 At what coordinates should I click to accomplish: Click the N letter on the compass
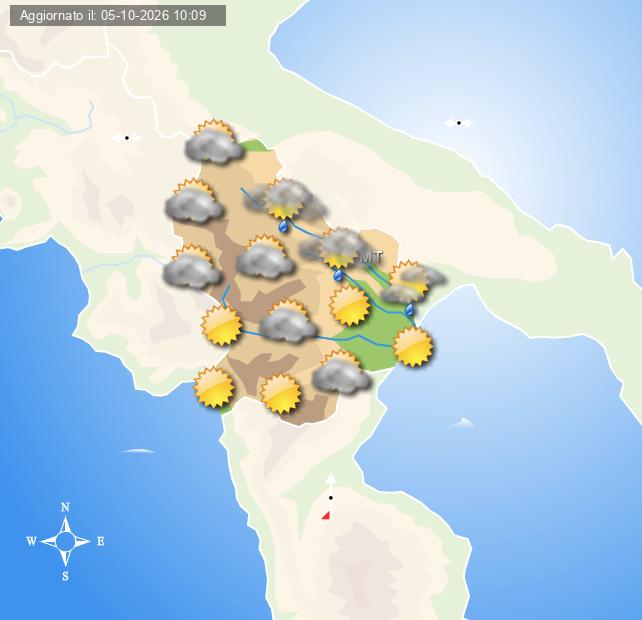(65, 507)
